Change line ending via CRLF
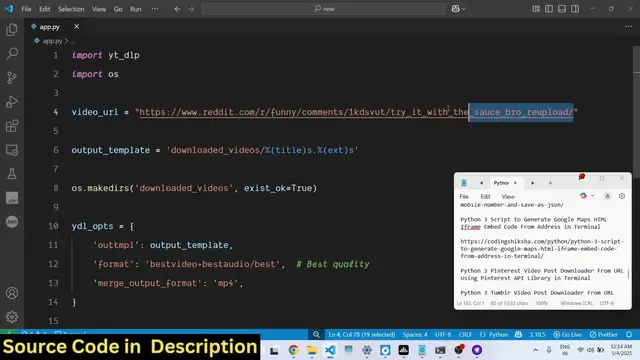This screenshot has width=640, height=360. click(465, 334)
